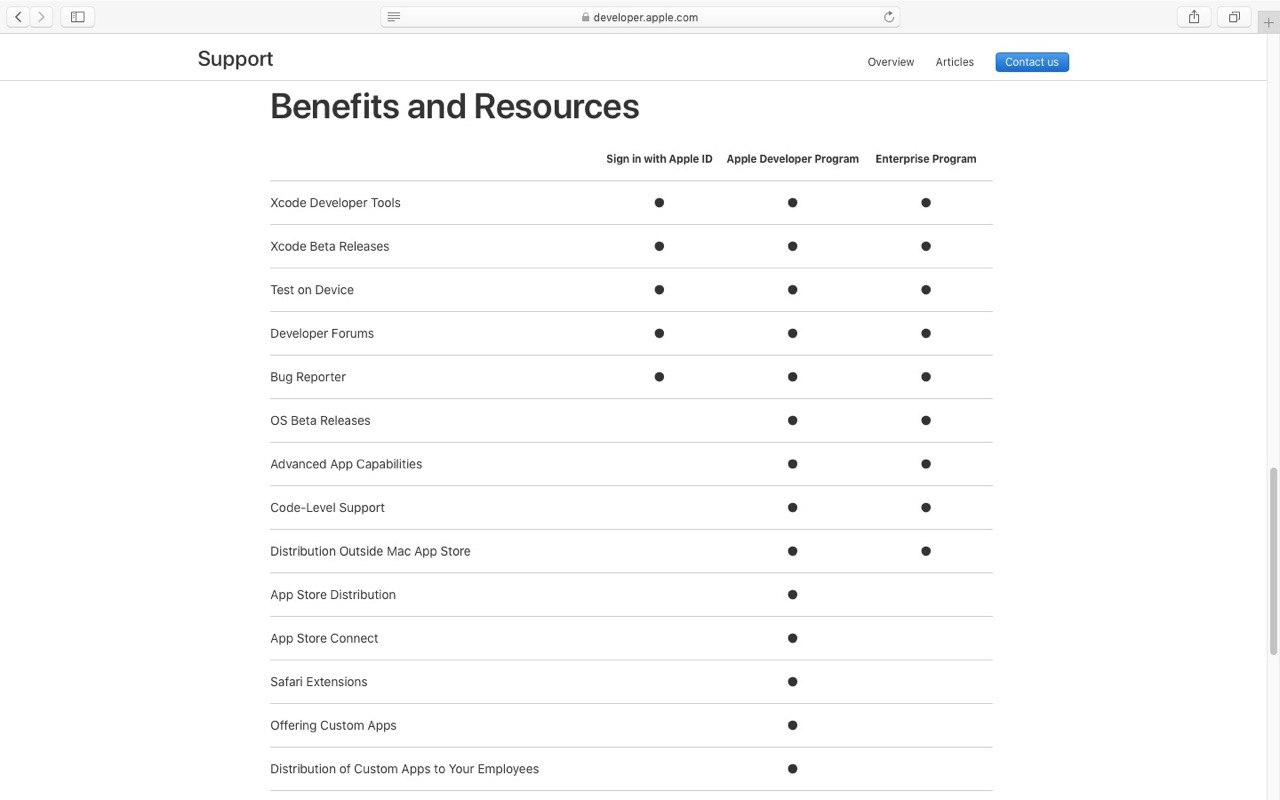Image resolution: width=1280 pixels, height=800 pixels.
Task: Click the Xcode Beta Releases row label
Action: [329, 246]
